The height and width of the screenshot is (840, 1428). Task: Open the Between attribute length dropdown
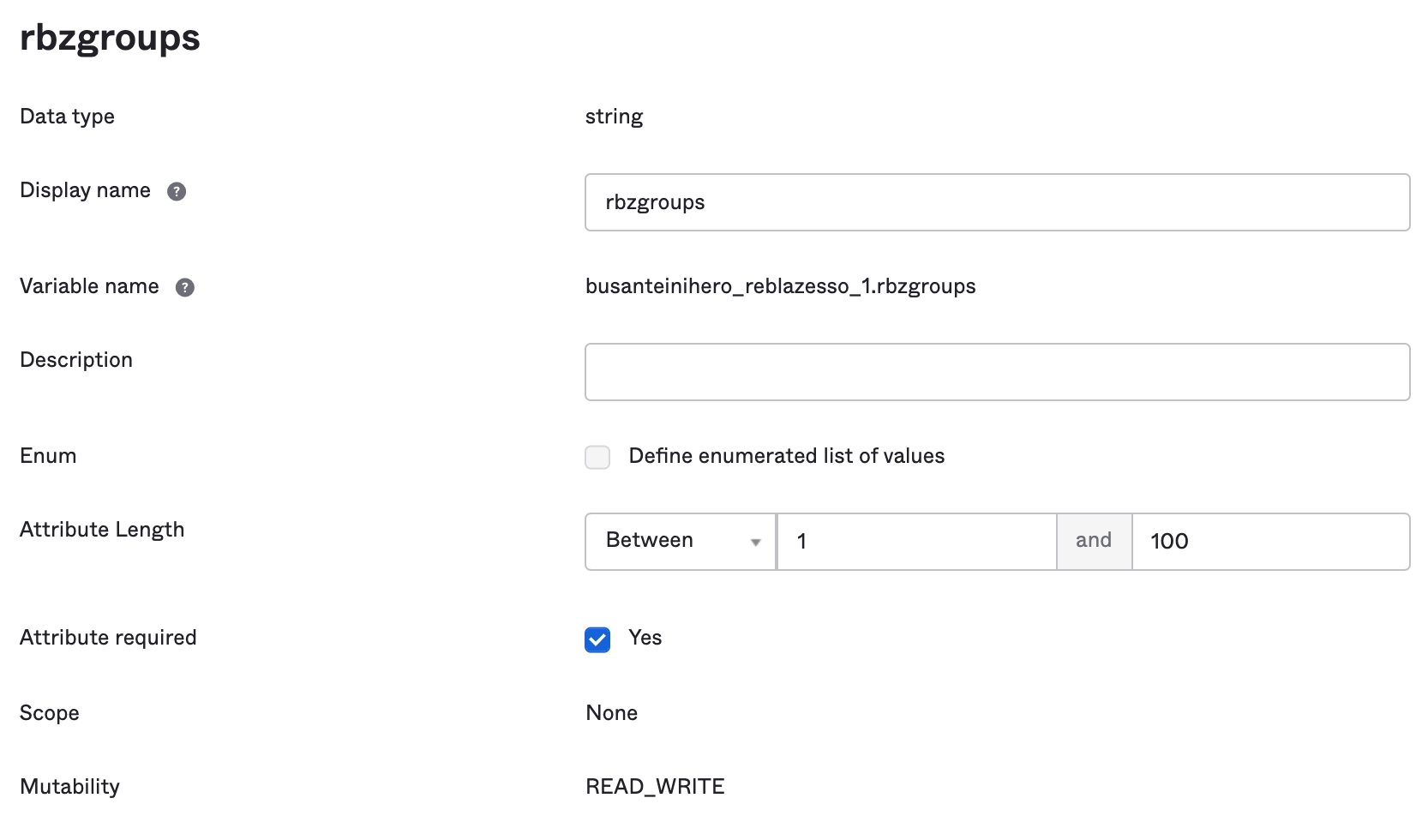click(x=681, y=541)
